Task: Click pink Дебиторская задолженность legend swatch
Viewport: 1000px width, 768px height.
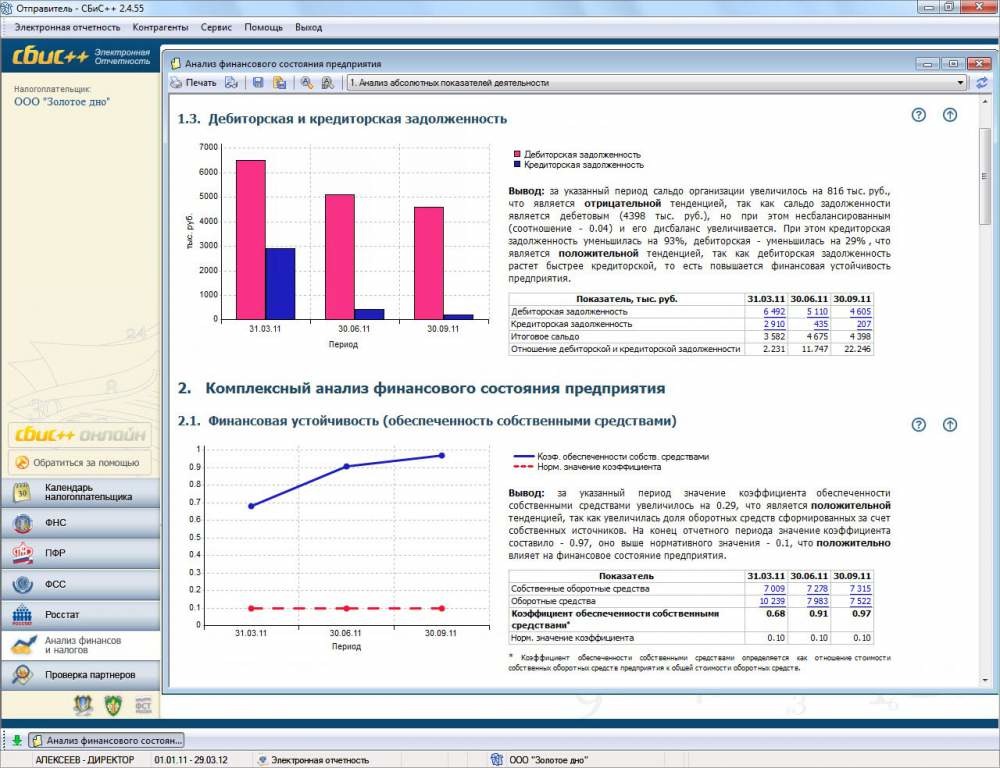Action: [517, 154]
